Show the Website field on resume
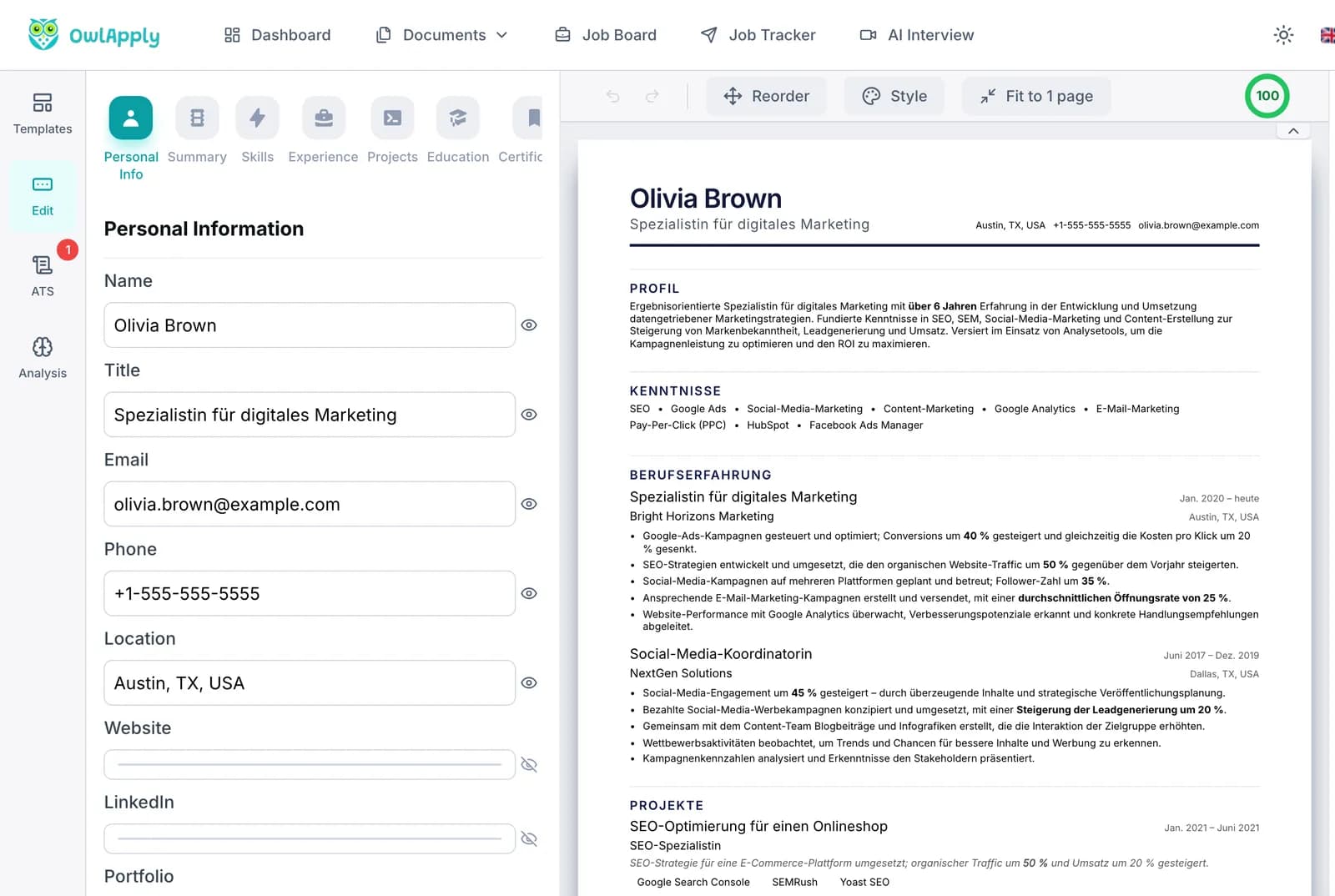 point(529,765)
